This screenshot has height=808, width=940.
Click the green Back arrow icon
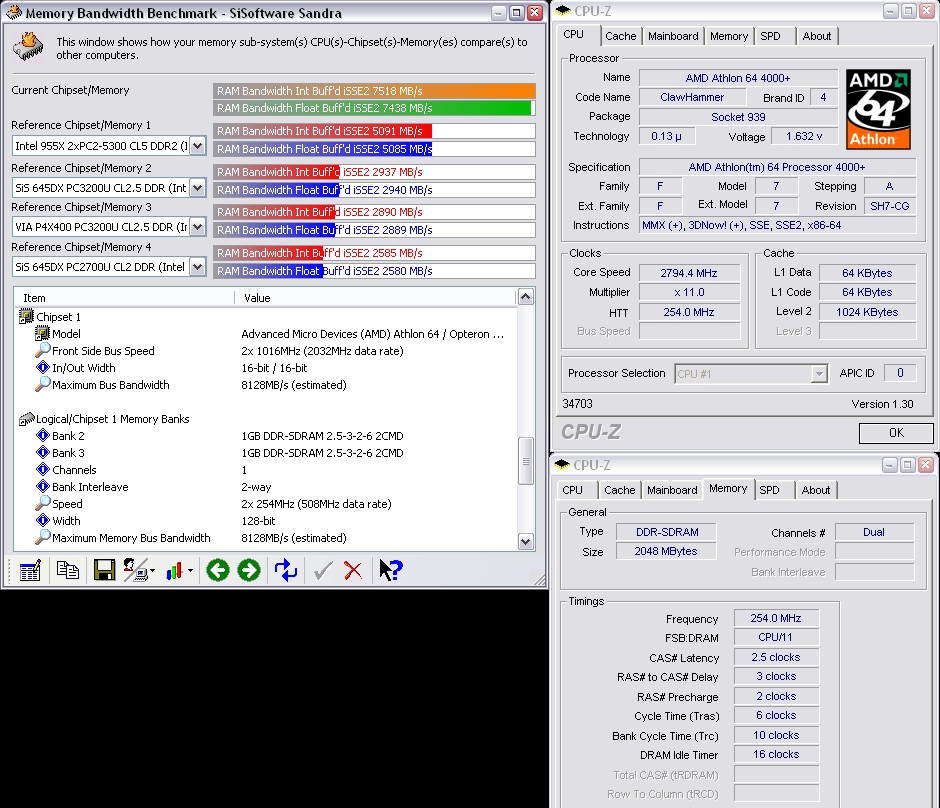point(218,570)
